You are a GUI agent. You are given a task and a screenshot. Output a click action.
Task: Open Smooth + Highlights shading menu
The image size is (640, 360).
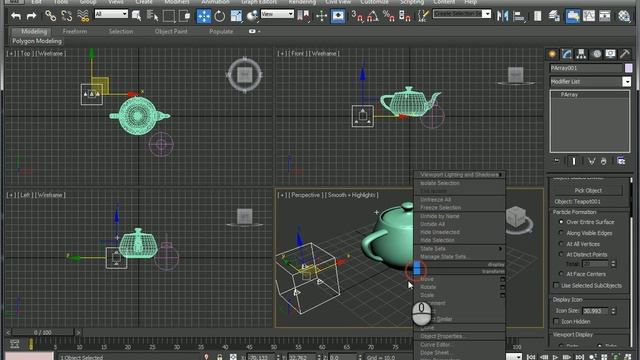pyautogui.click(x=351, y=195)
